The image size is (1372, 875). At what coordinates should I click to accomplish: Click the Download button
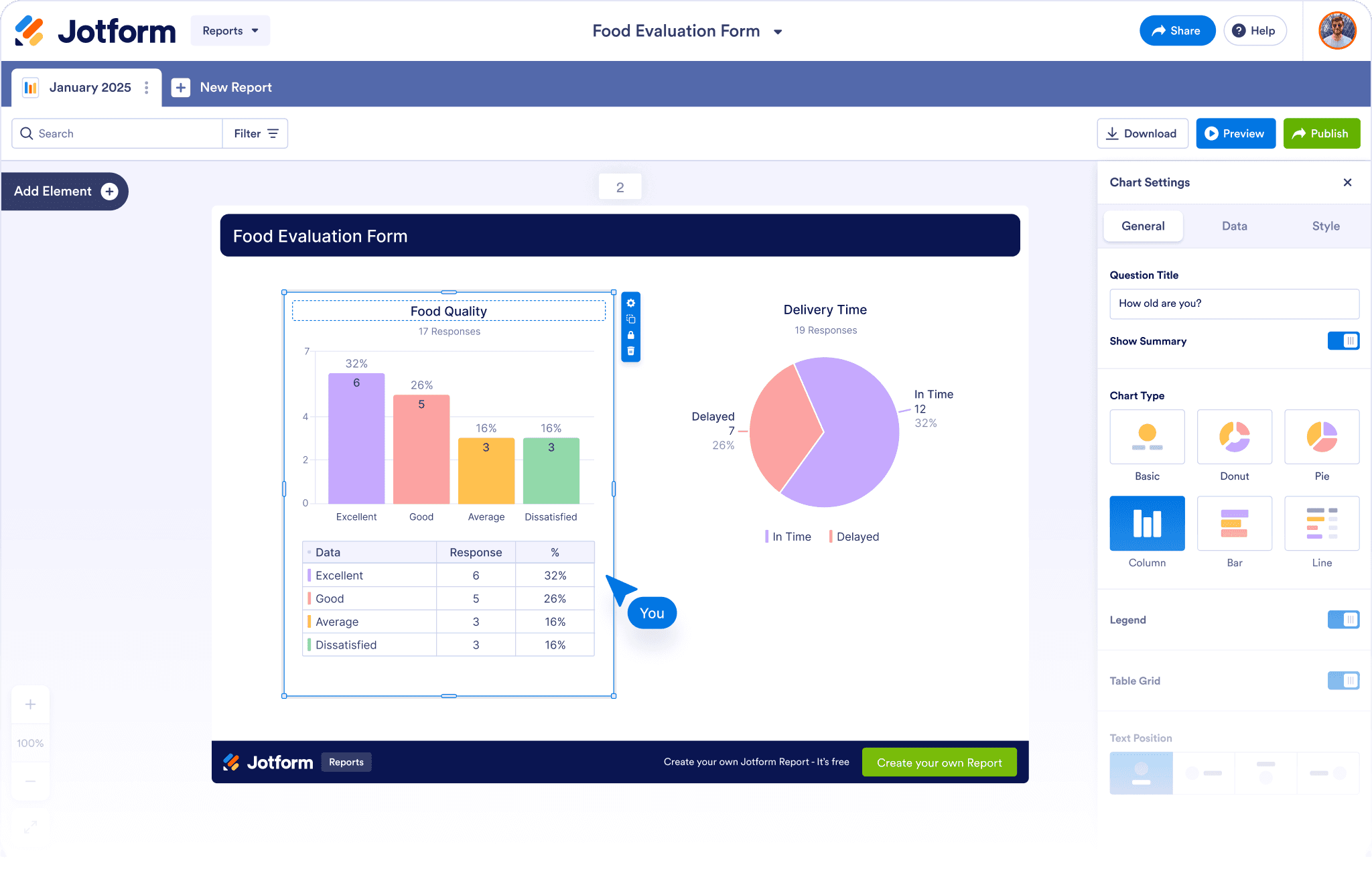point(1142,133)
